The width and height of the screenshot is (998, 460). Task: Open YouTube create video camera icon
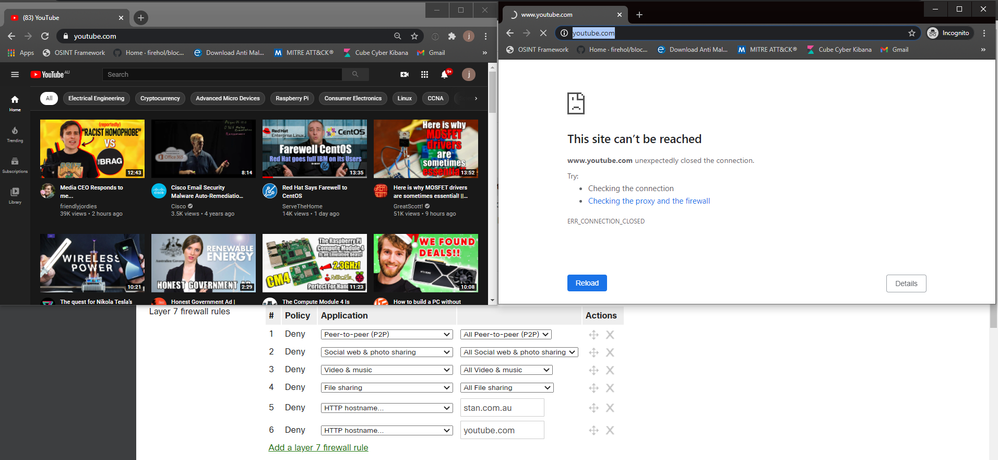(x=404, y=74)
